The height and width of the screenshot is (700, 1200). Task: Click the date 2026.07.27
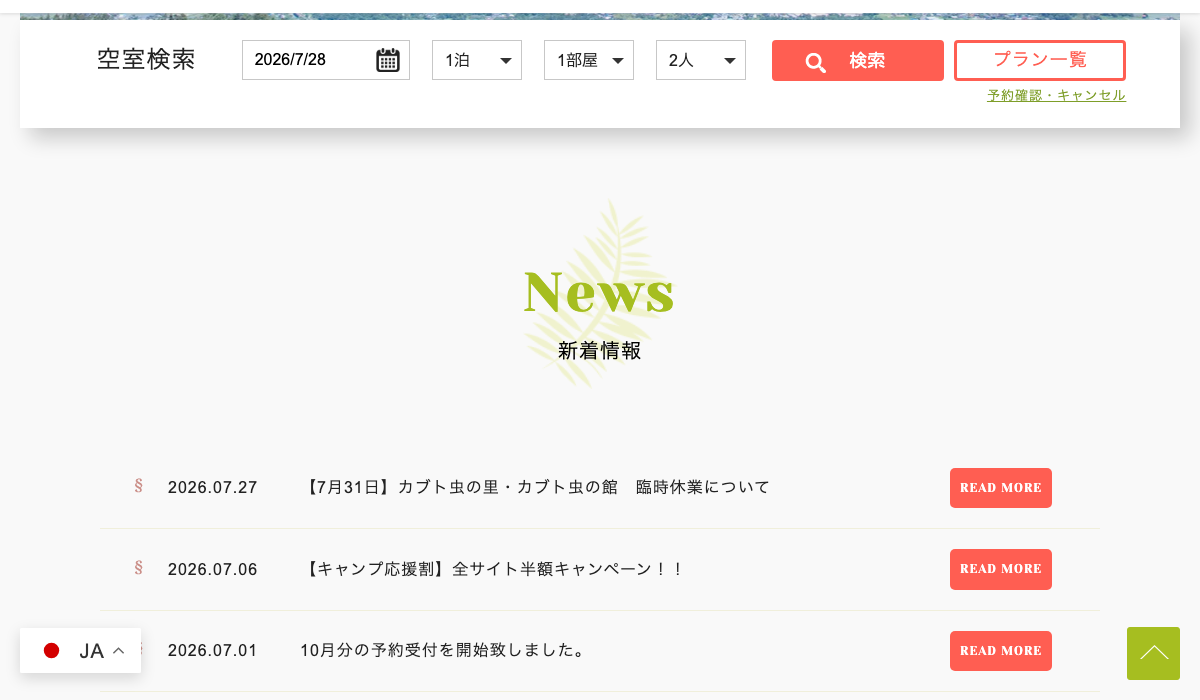[x=213, y=488]
